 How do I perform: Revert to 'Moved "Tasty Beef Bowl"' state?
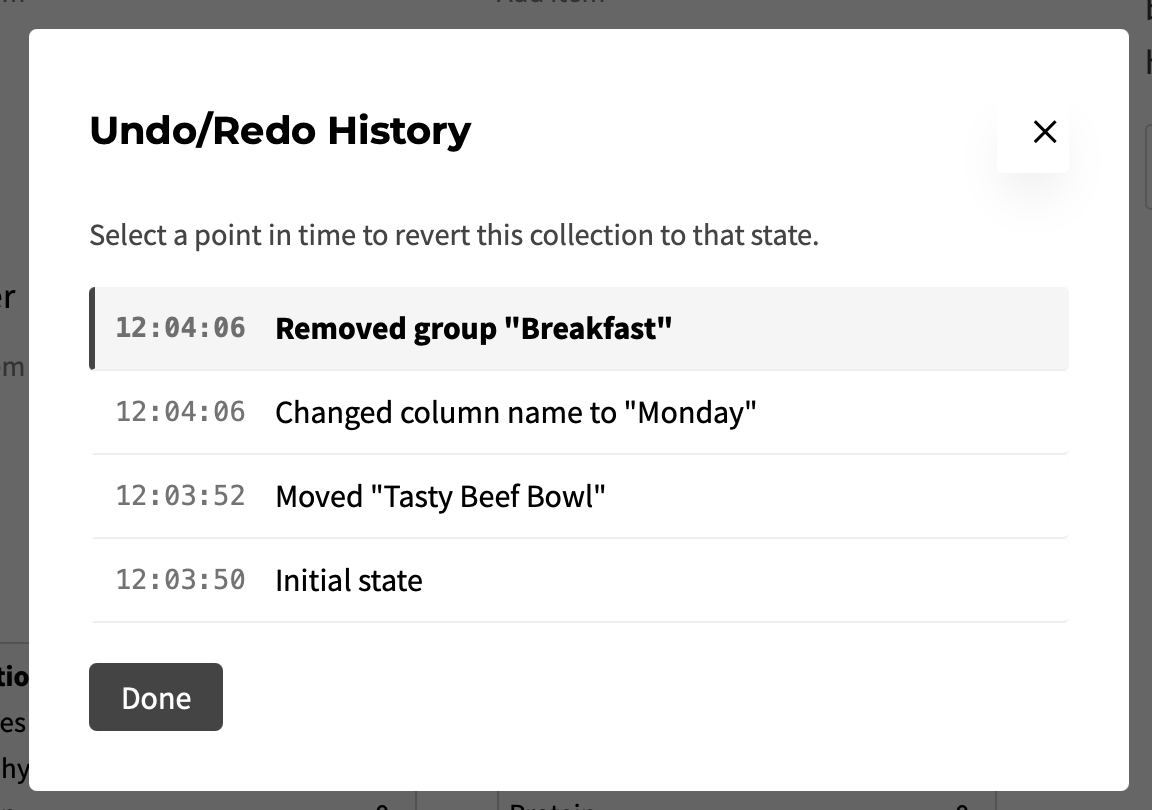(440, 496)
